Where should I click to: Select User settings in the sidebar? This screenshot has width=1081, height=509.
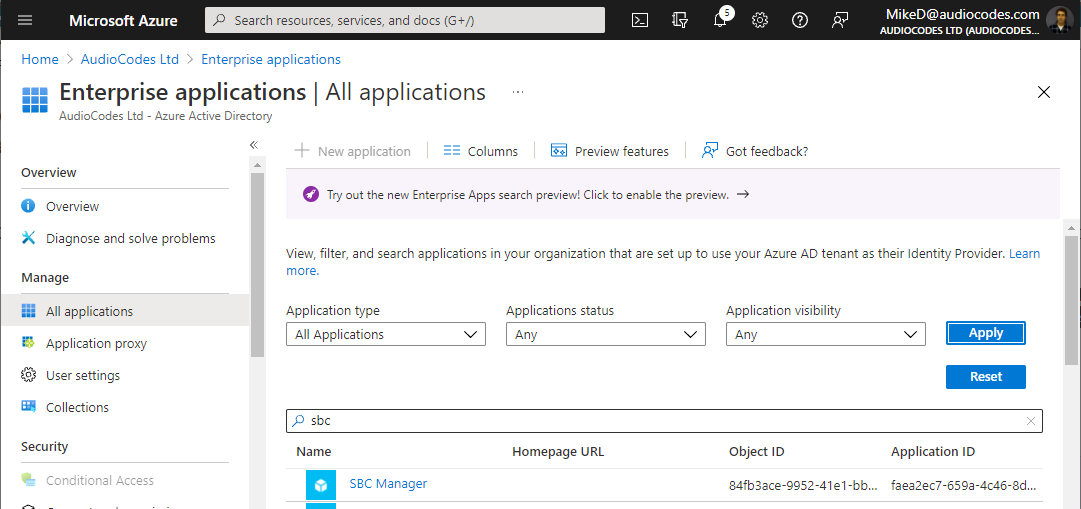83,375
